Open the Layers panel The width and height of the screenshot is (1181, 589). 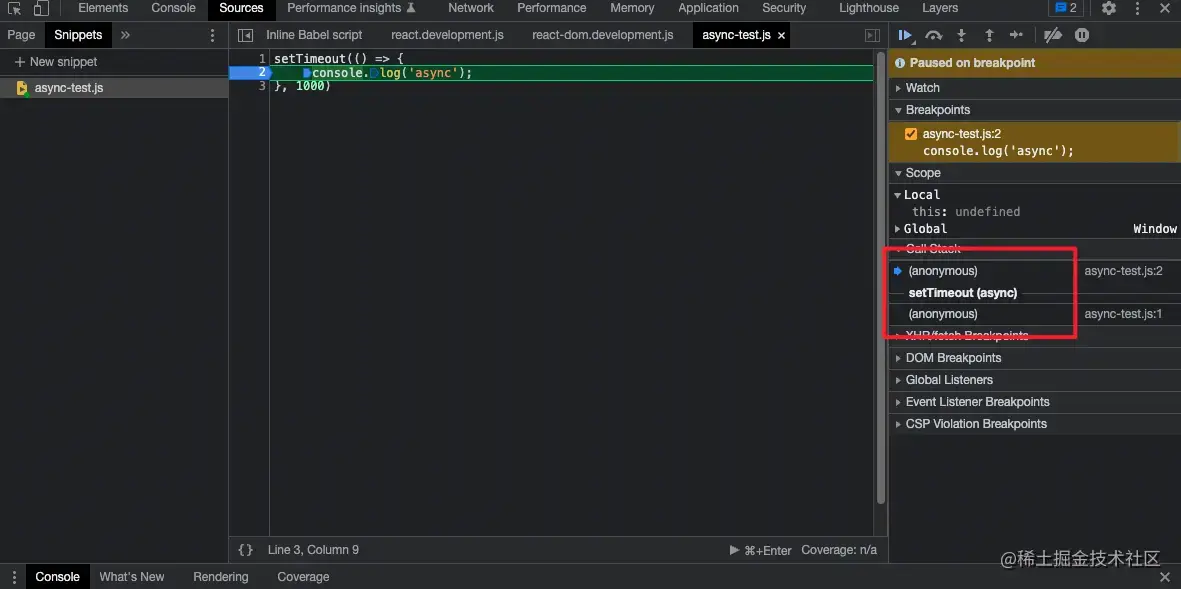[x=940, y=8]
